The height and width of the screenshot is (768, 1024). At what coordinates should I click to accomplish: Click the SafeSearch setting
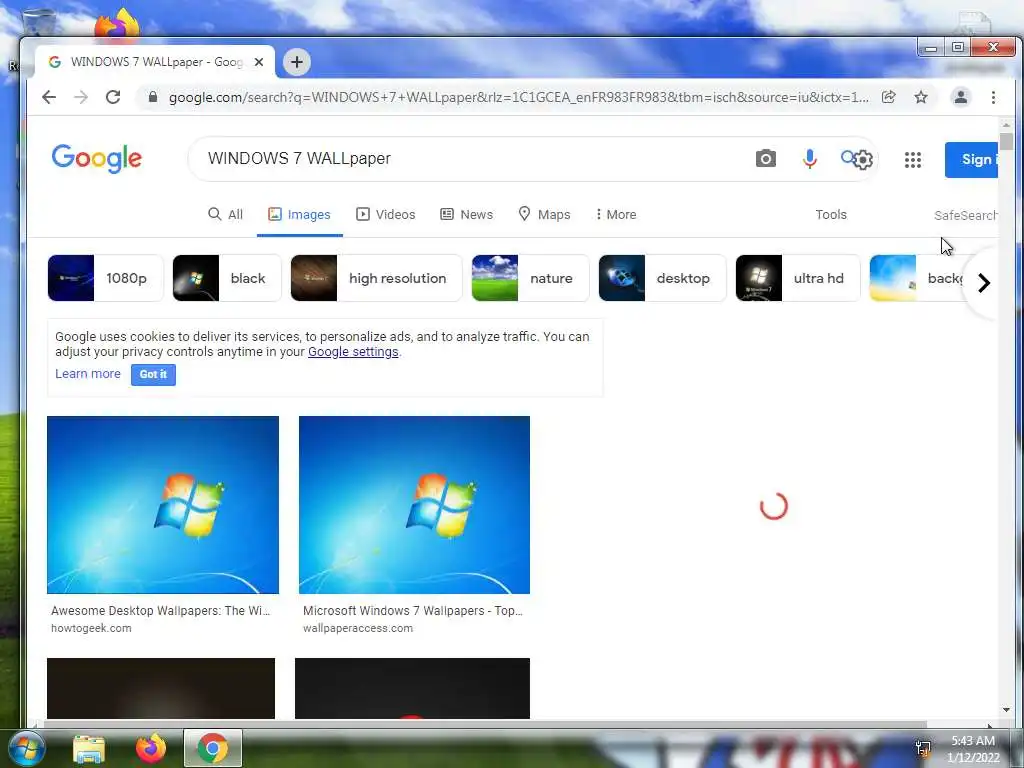[965, 216]
